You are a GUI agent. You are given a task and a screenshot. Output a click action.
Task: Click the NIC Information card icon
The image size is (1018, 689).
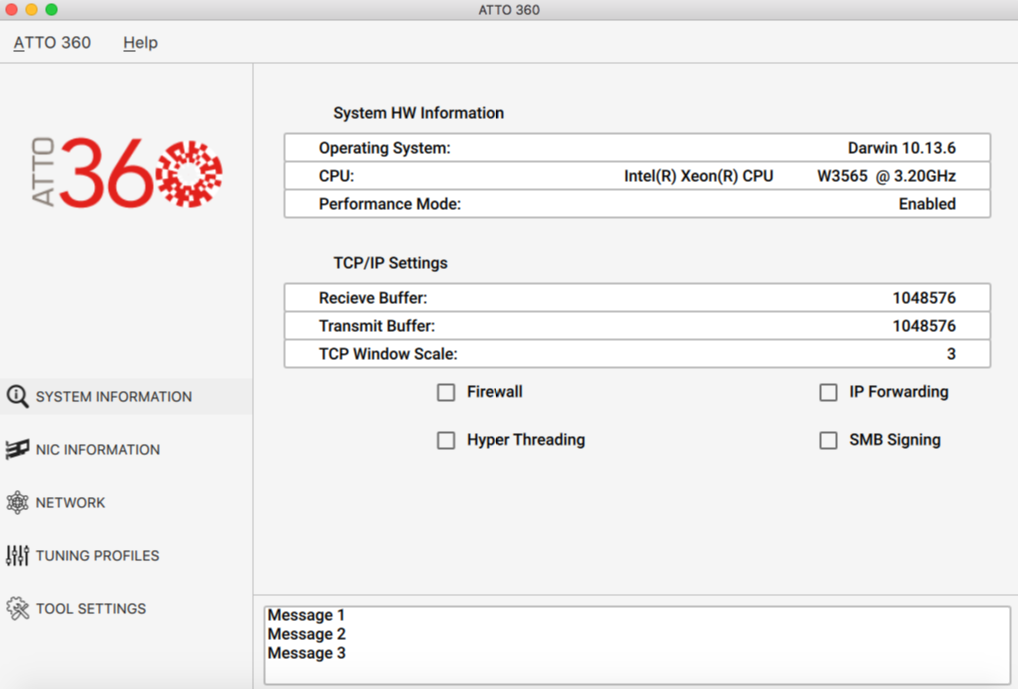click(18, 450)
